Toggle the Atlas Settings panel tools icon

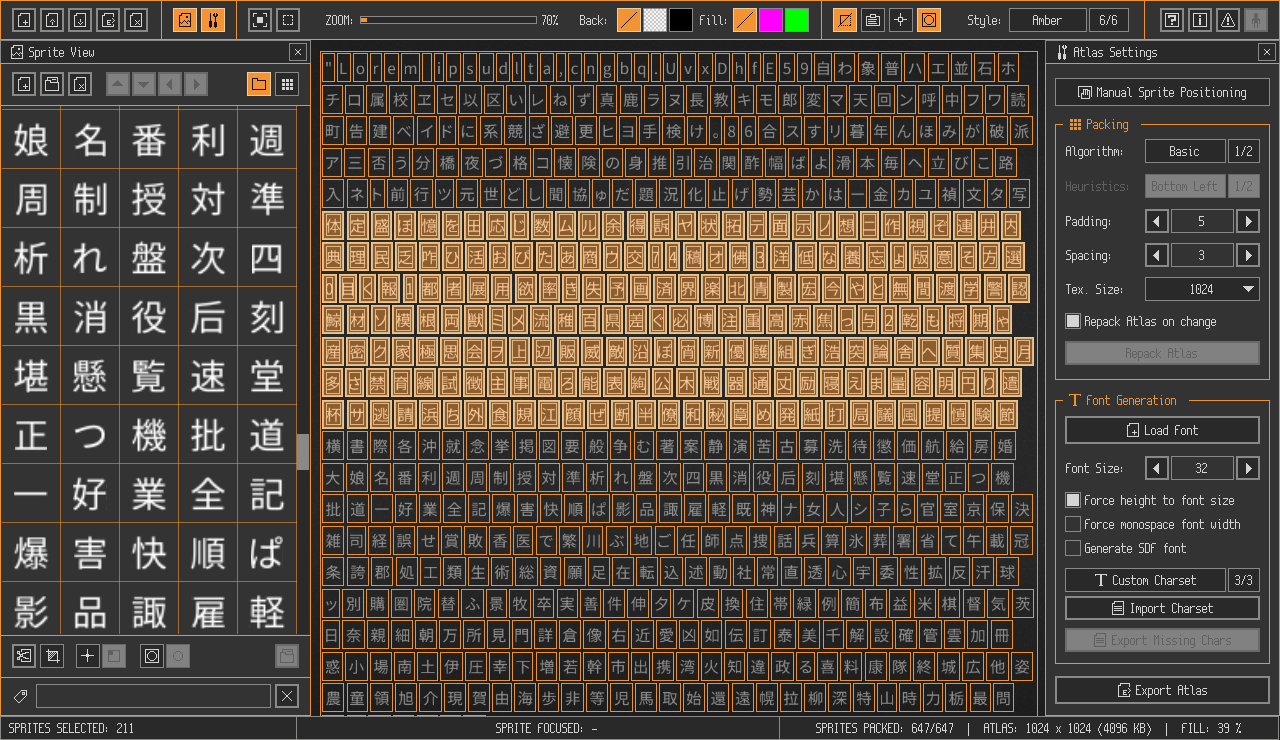pos(213,20)
